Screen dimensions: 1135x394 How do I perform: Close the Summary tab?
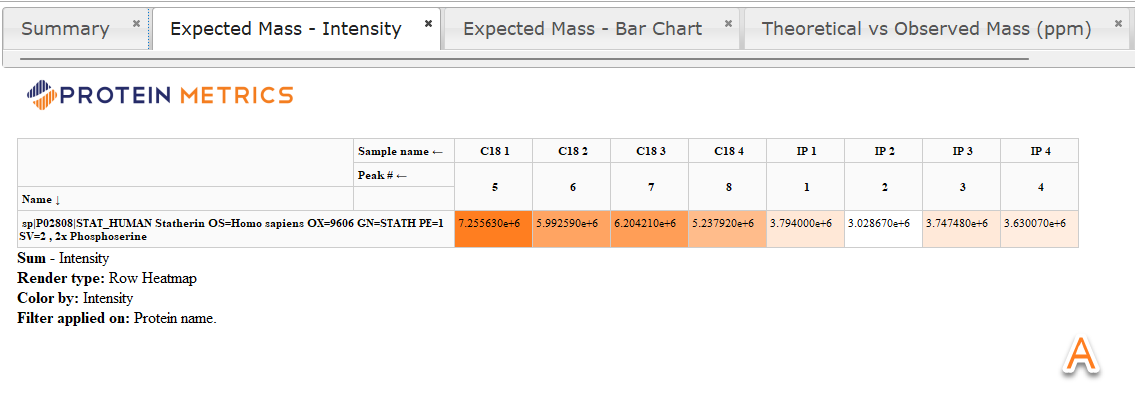tap(136, 23)
